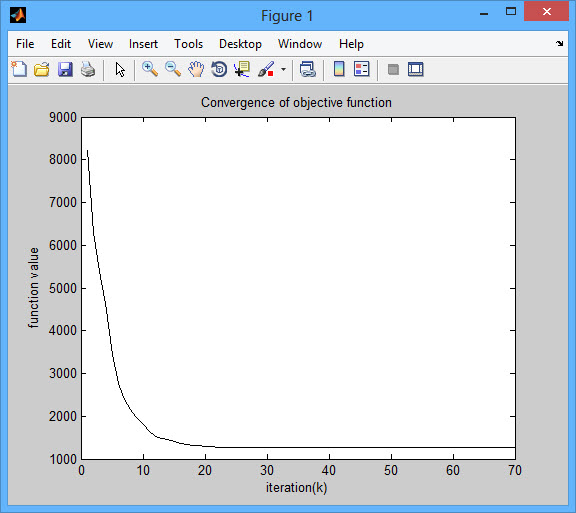Open a file with the folder icon

click(42, 69)
